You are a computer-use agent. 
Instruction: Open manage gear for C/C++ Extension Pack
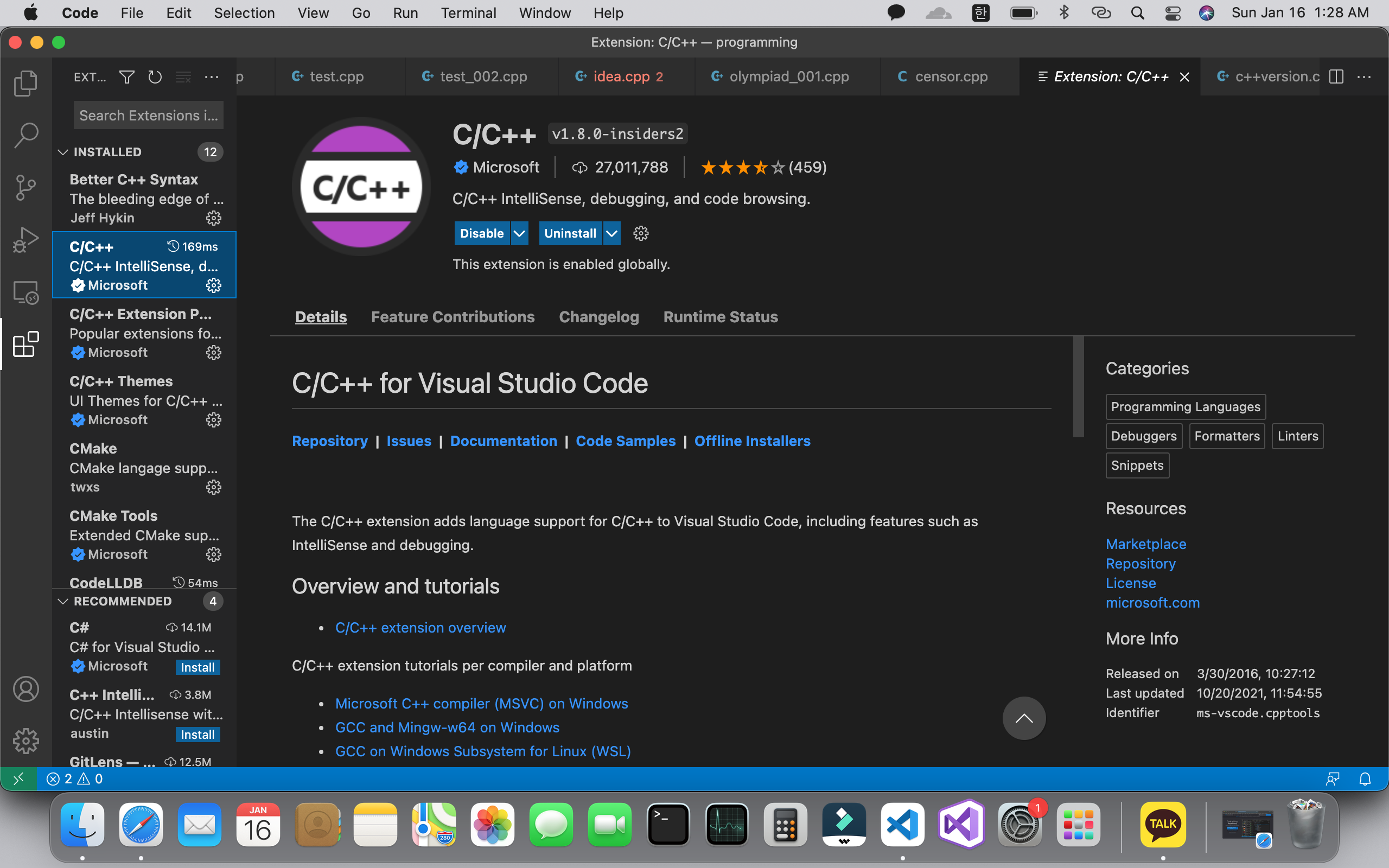[214, 353]
